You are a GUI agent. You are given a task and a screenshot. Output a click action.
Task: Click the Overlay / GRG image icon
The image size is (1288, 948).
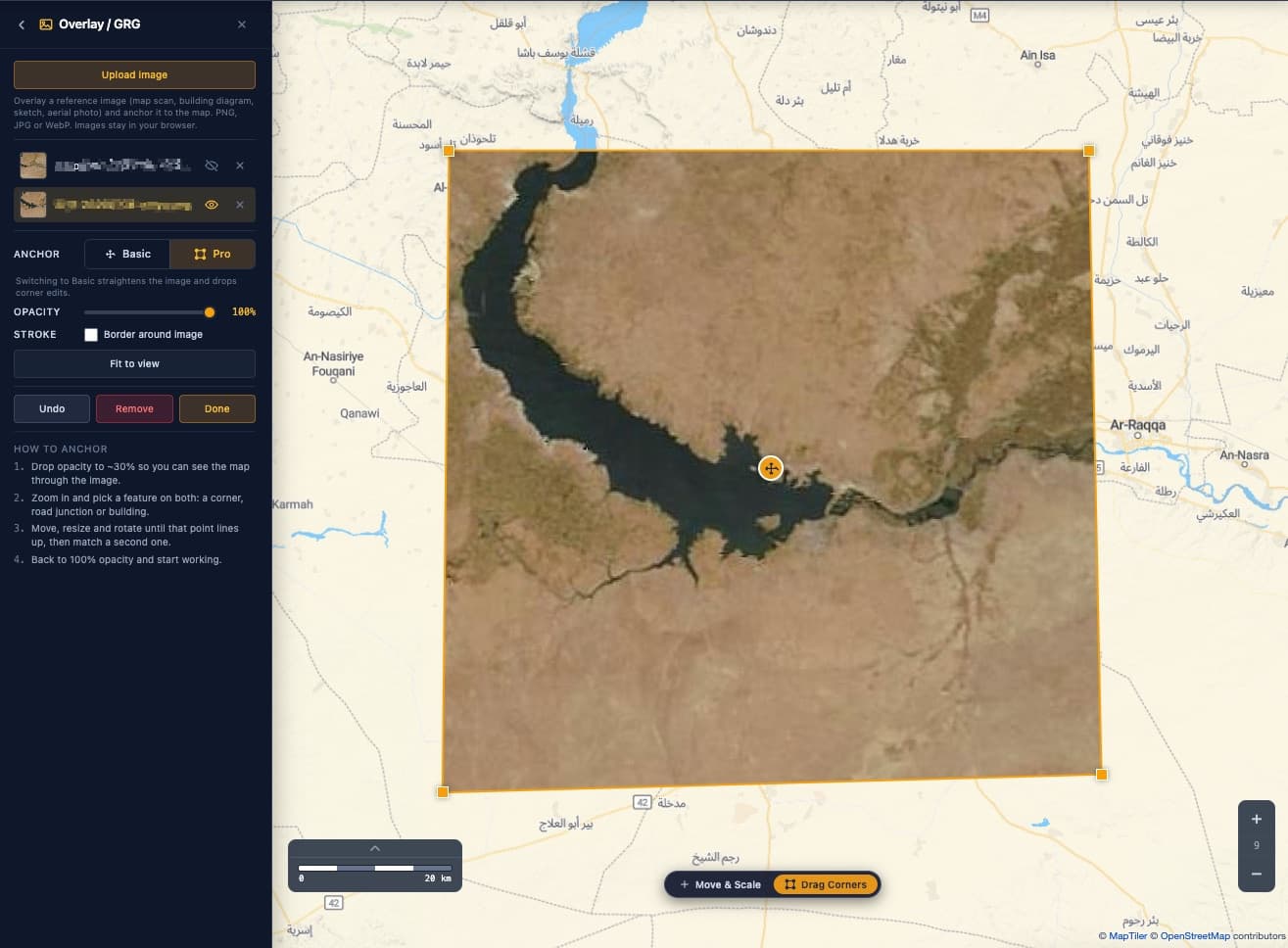(46, 24)
